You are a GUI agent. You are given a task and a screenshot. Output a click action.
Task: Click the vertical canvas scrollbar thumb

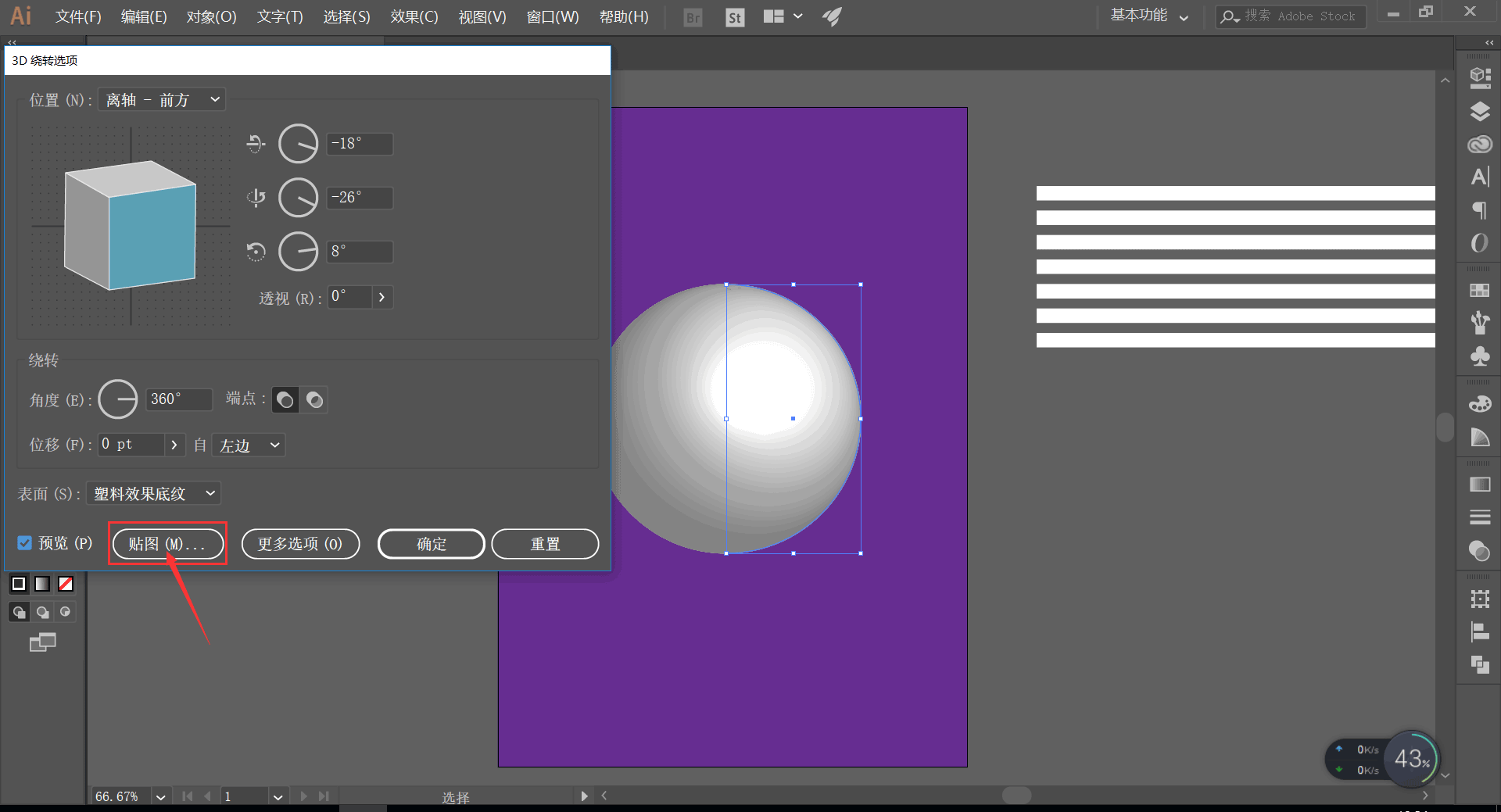click(x=1445, y=427)
